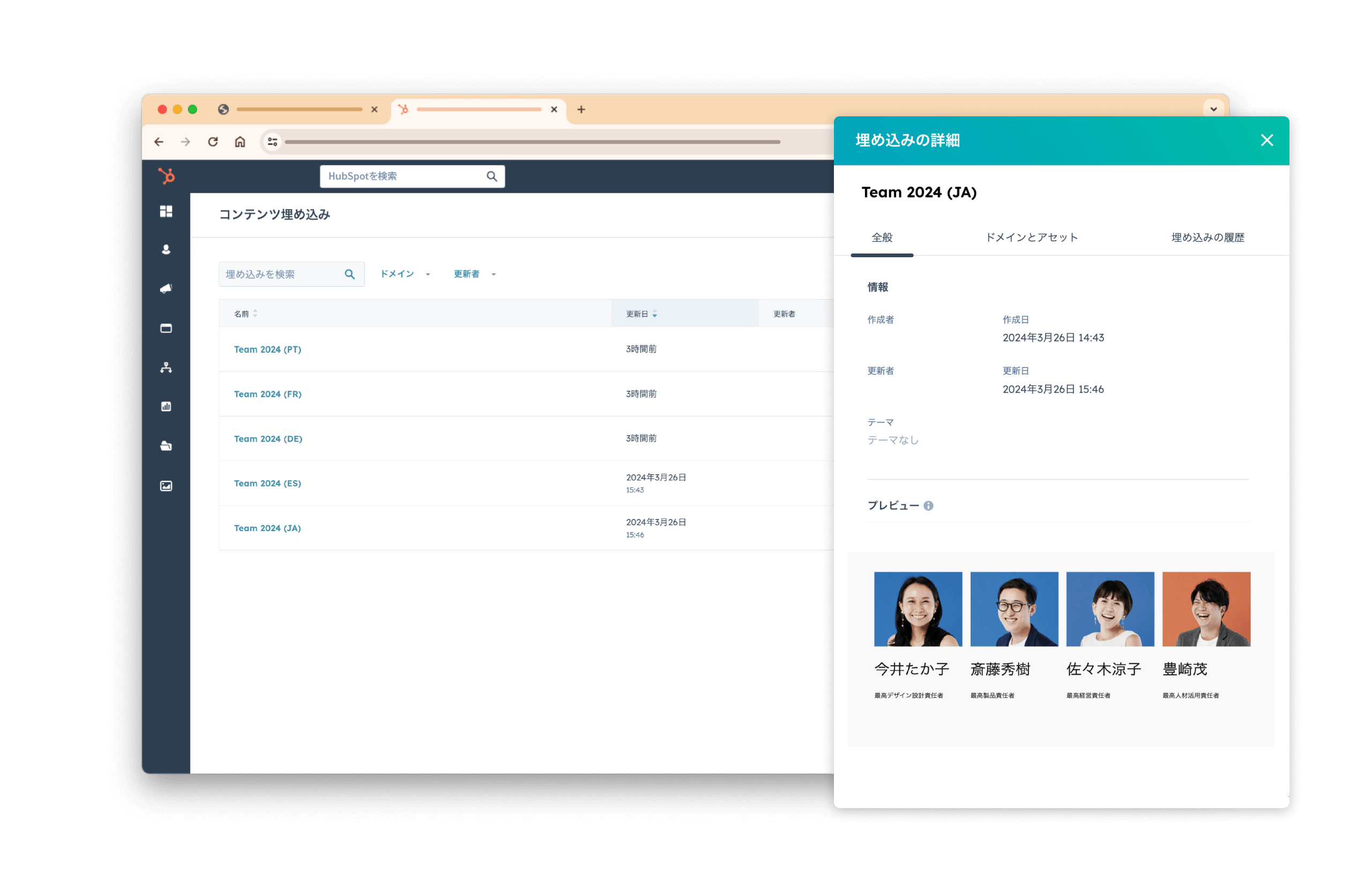Click the browser back arrow
Viewport: 1372px width, 895px height.
click(159, 142)
